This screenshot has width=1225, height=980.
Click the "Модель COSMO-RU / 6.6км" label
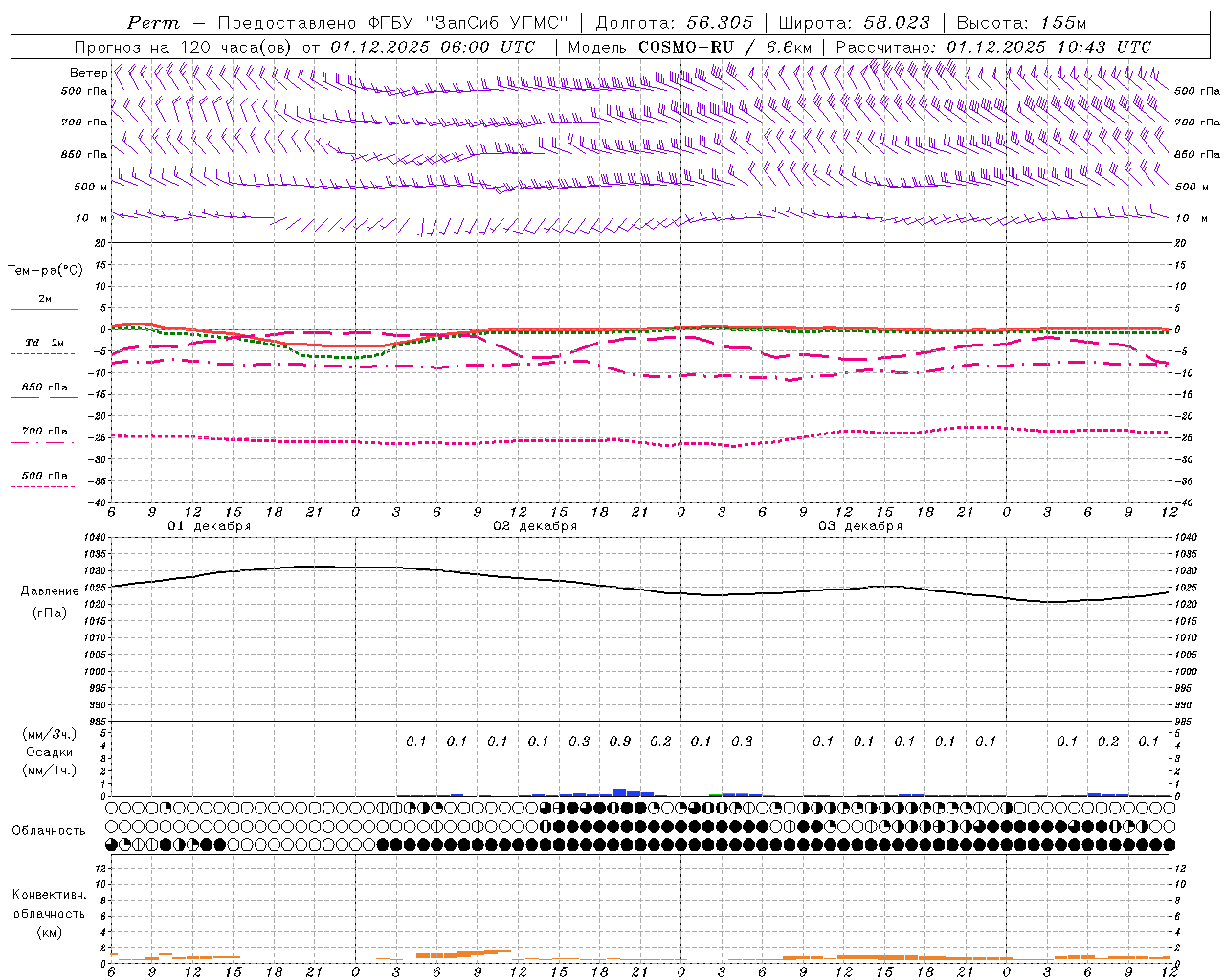(690, 47)
